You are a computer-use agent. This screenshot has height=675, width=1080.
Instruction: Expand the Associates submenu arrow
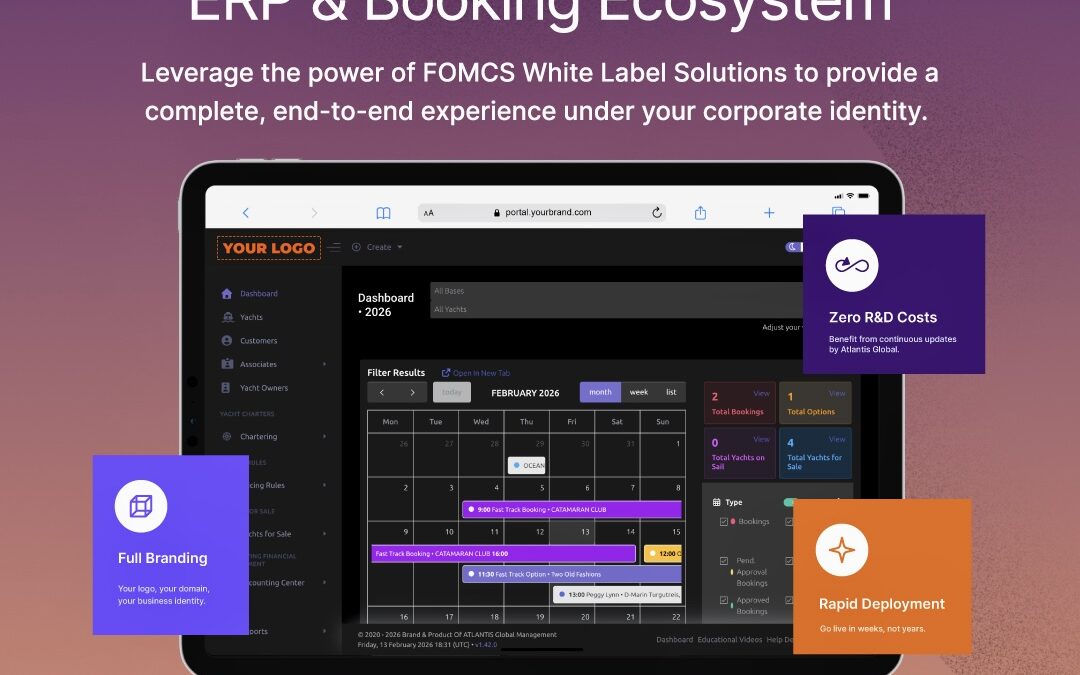324,364
